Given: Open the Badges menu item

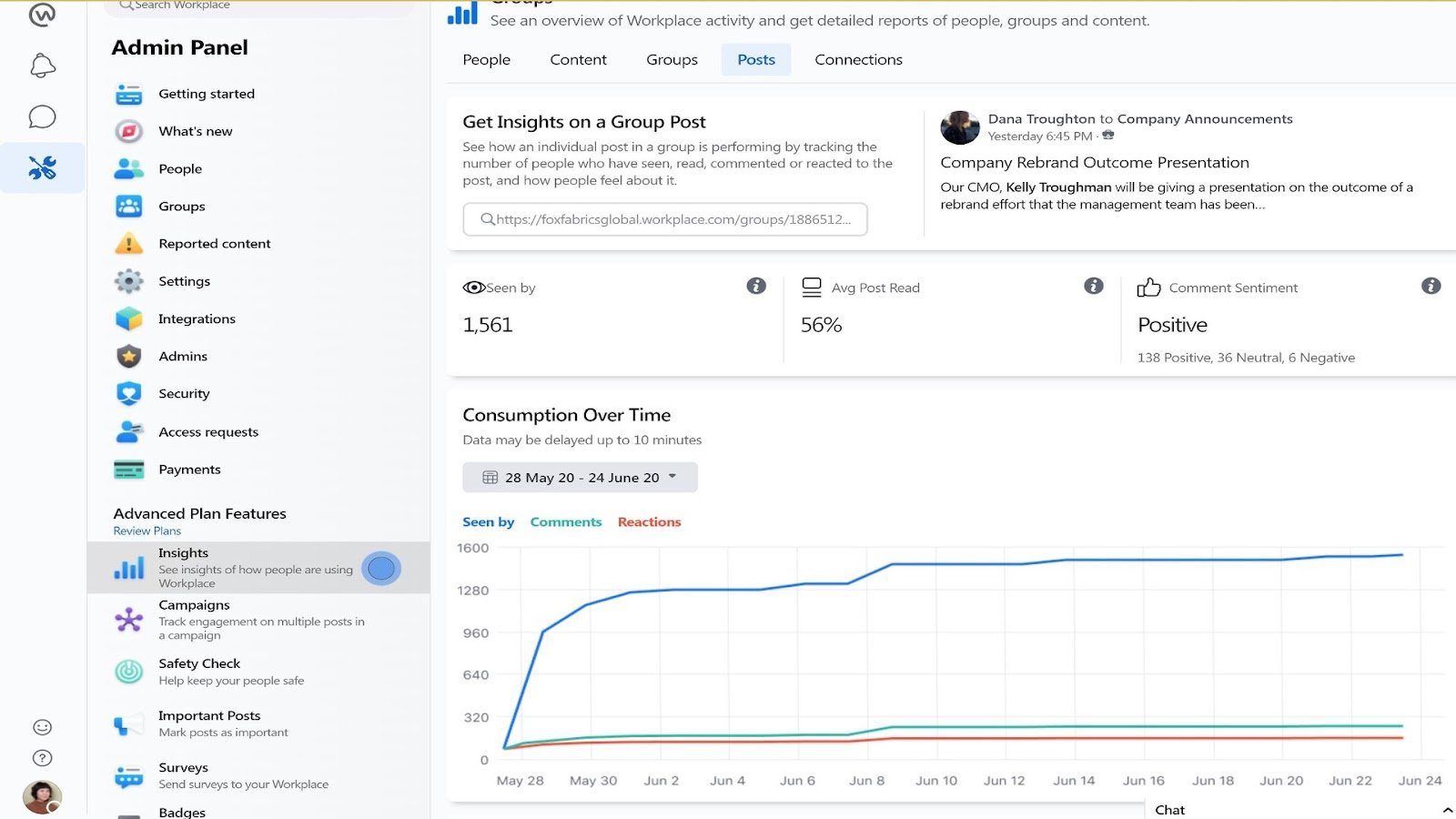Looking at the screenshot, I should pyautogui.click(x=182, y=812).
